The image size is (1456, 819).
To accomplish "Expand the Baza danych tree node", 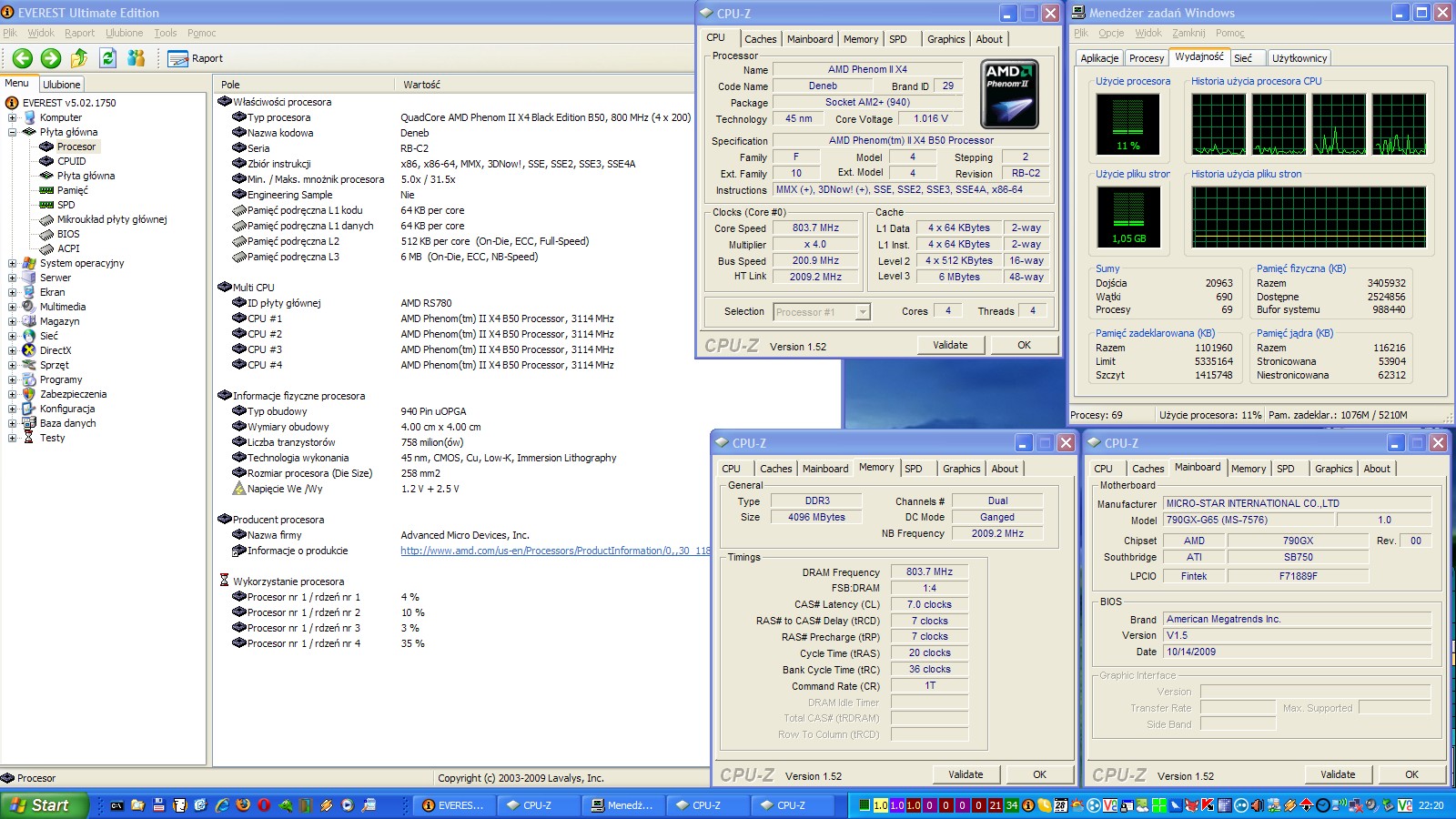I will (12, 423).
